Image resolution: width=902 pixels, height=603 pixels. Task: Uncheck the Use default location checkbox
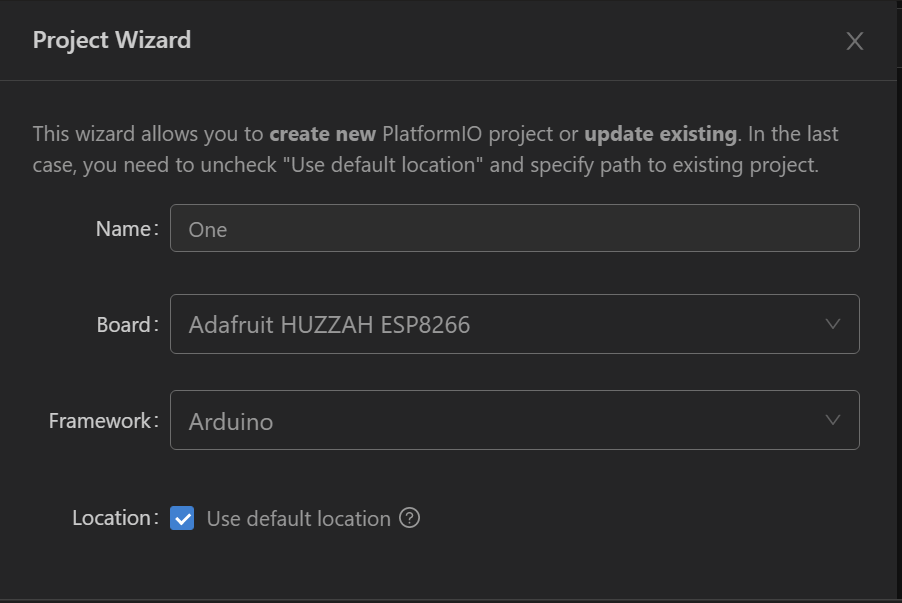[182, 518]
